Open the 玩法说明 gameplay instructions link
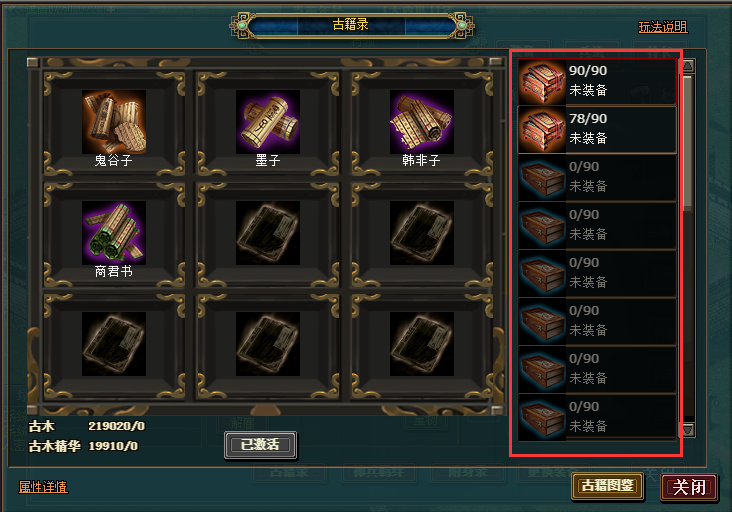The image size is (732, 512). coord(663,27)
